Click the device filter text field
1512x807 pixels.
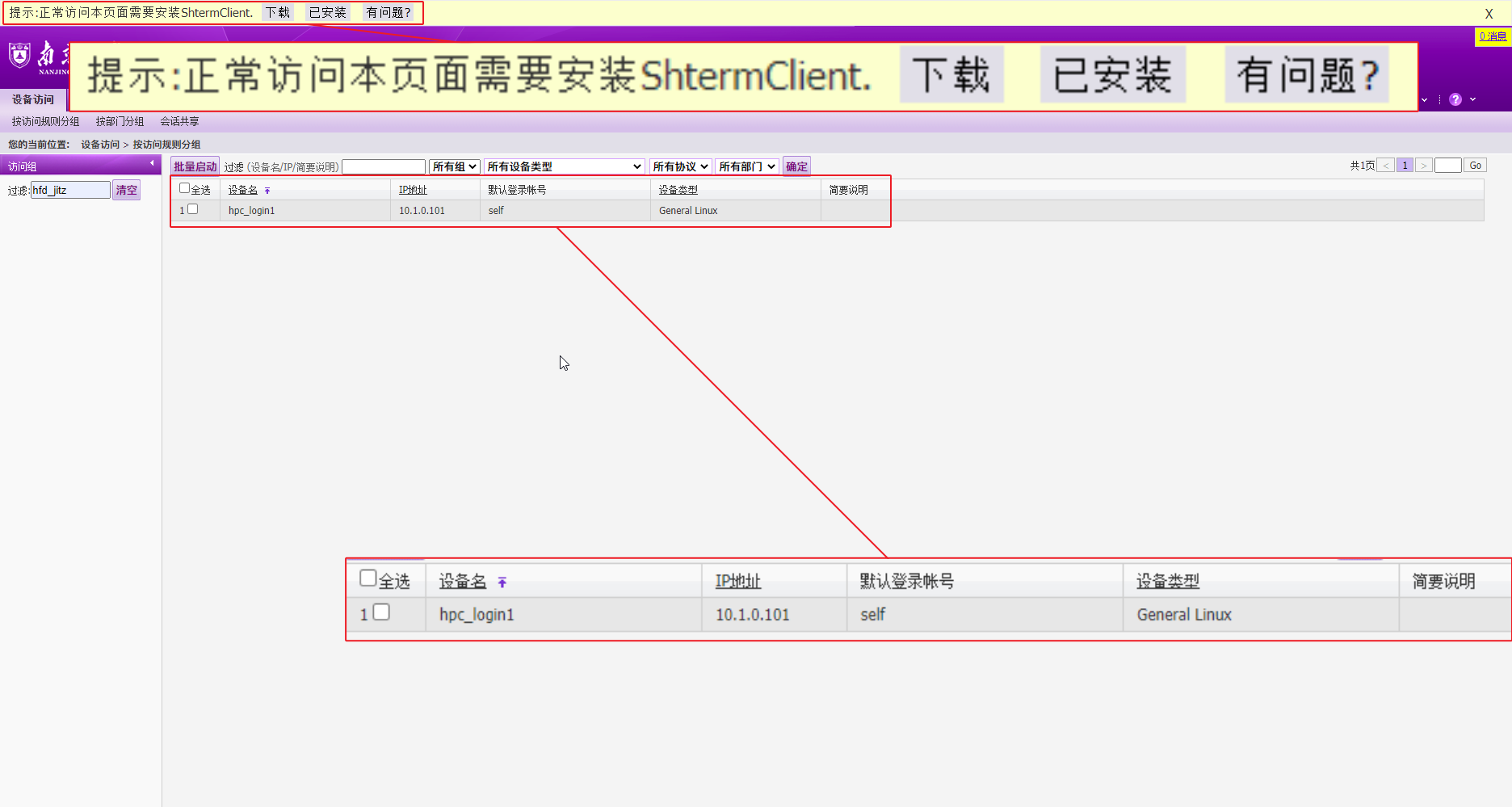coord(384,166)
